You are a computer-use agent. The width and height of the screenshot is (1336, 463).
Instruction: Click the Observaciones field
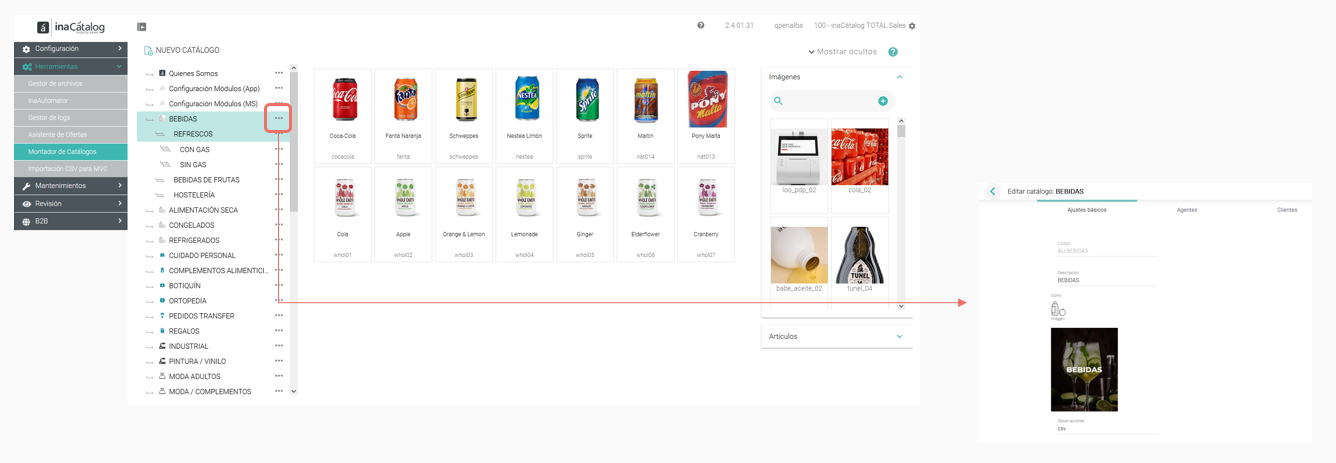tap(1107, 428)
